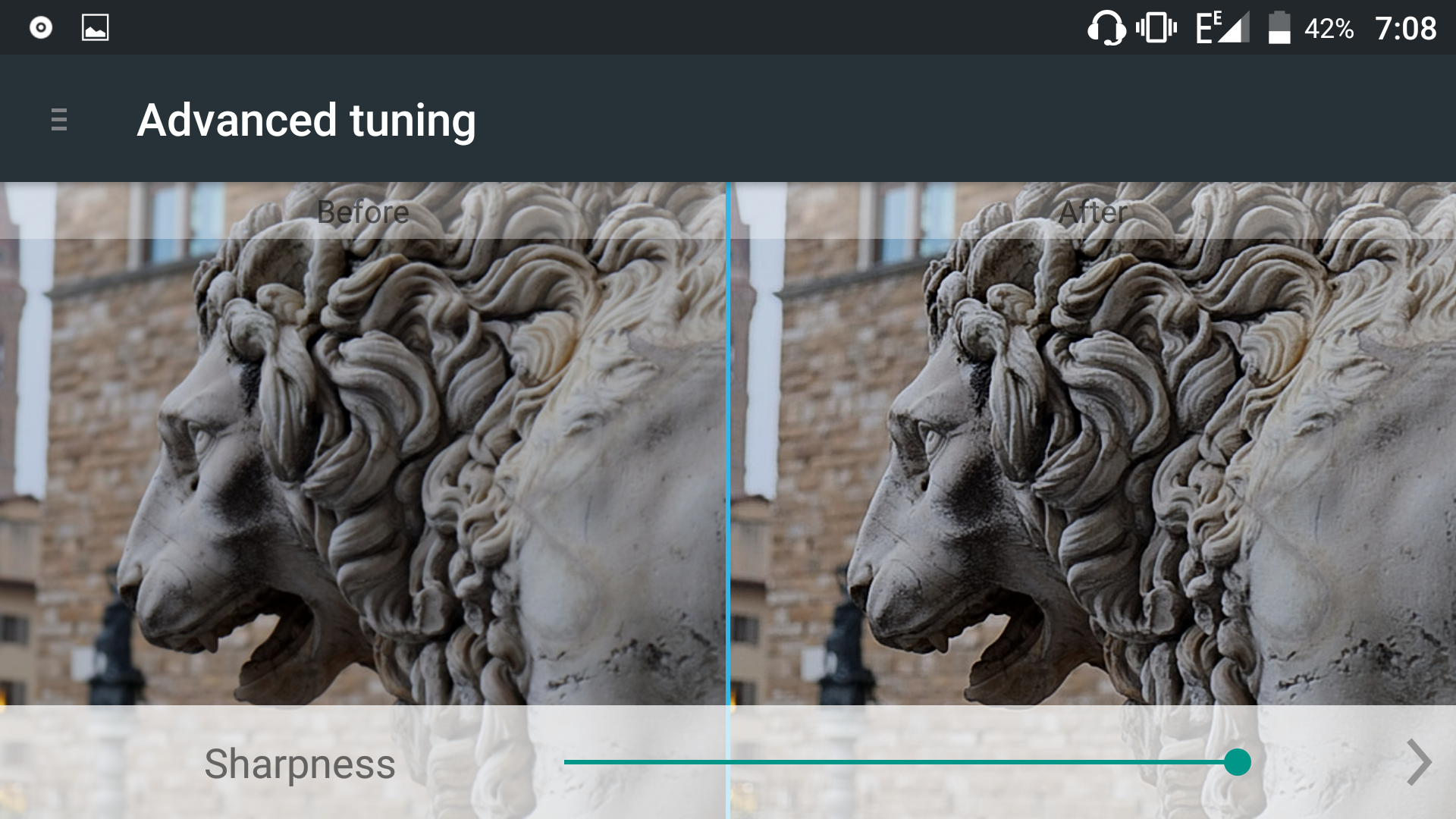Tap the mobile signal strength icon
Image resolution: width=1456 pixels, height=819 pixels.
point(1222,28)
